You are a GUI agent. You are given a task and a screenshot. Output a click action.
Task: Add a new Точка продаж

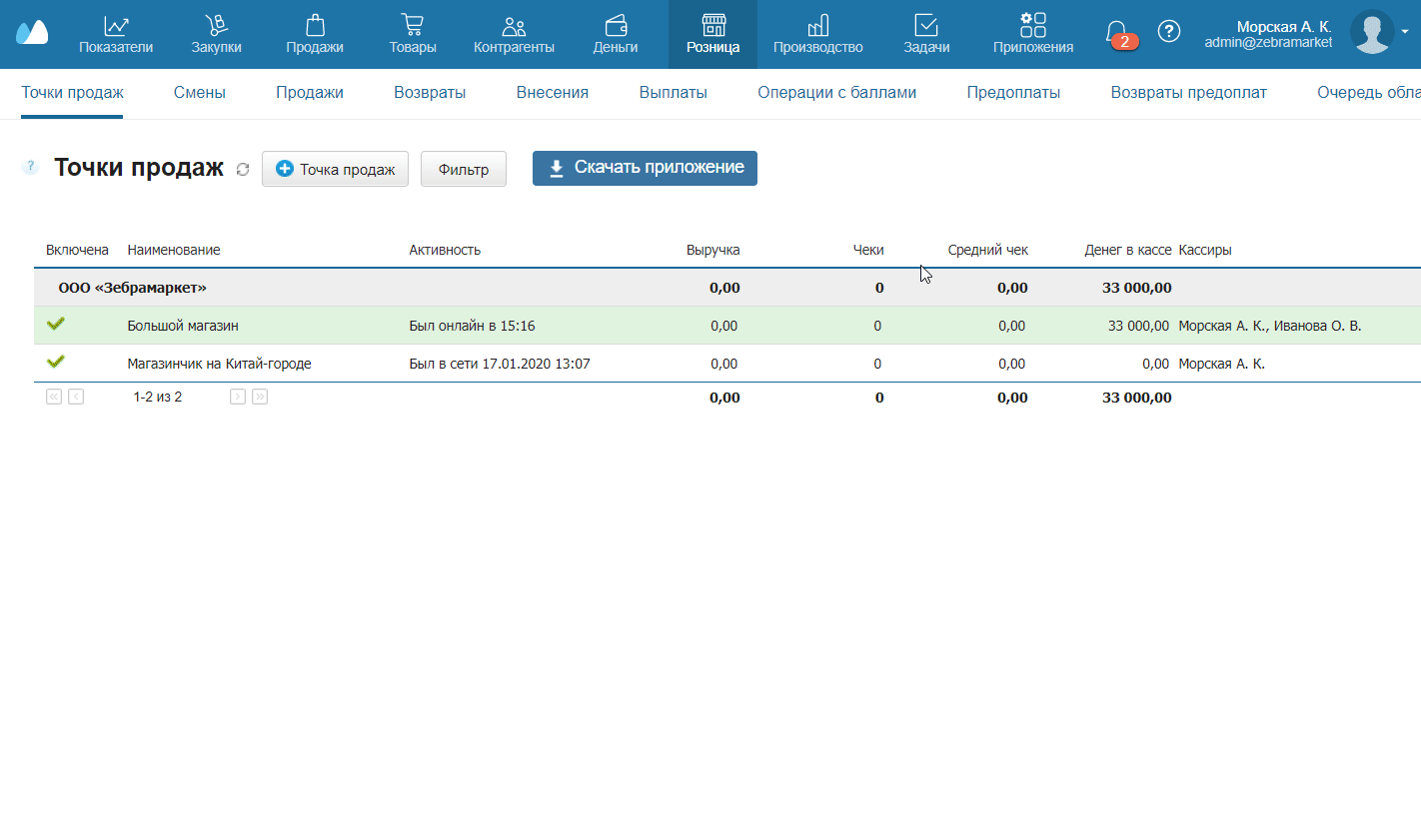click(335, 169)
